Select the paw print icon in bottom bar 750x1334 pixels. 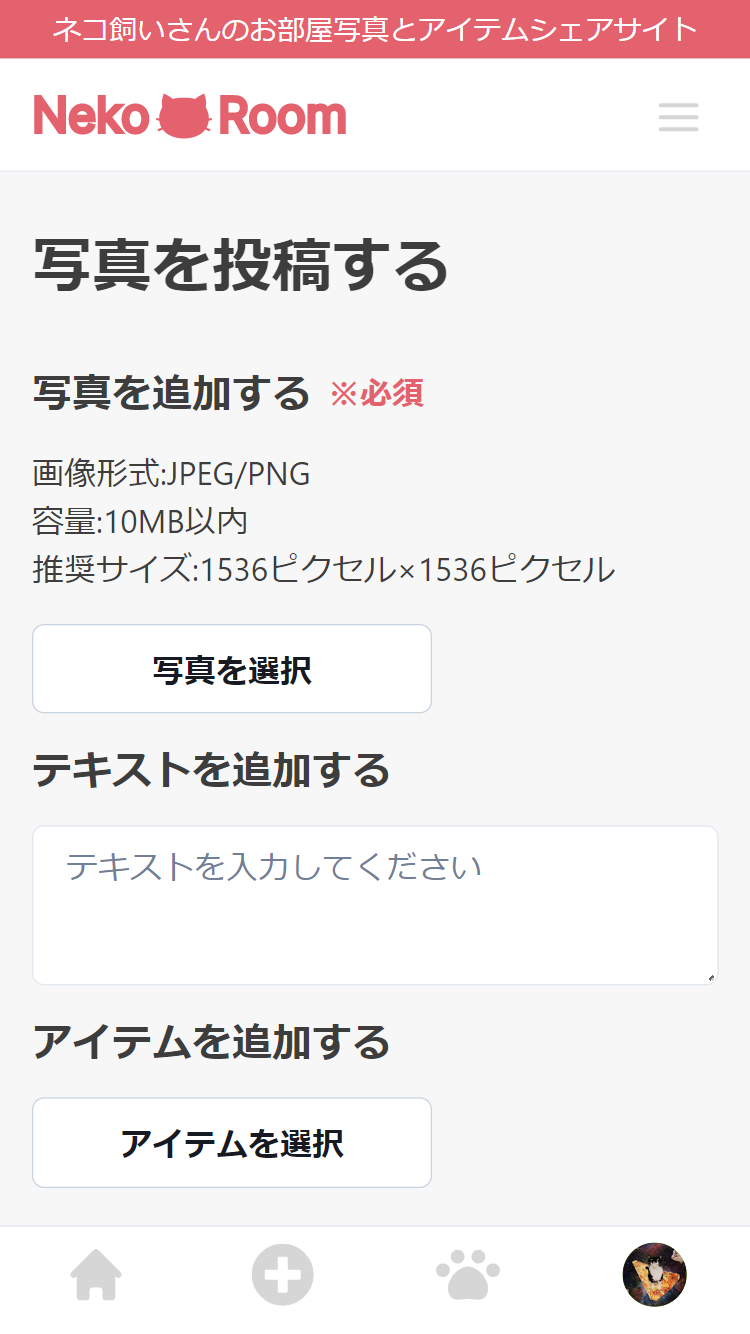[x=468, y=1275]
